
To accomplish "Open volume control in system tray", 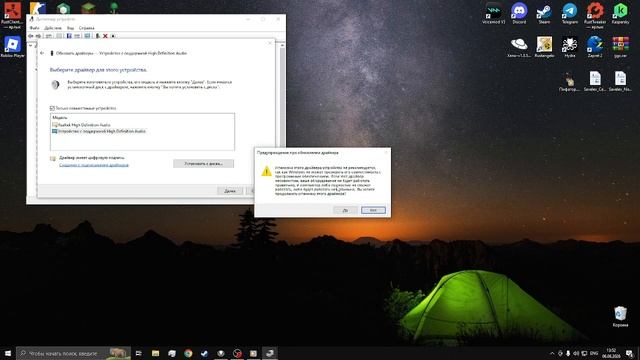I will pos(576,353).
